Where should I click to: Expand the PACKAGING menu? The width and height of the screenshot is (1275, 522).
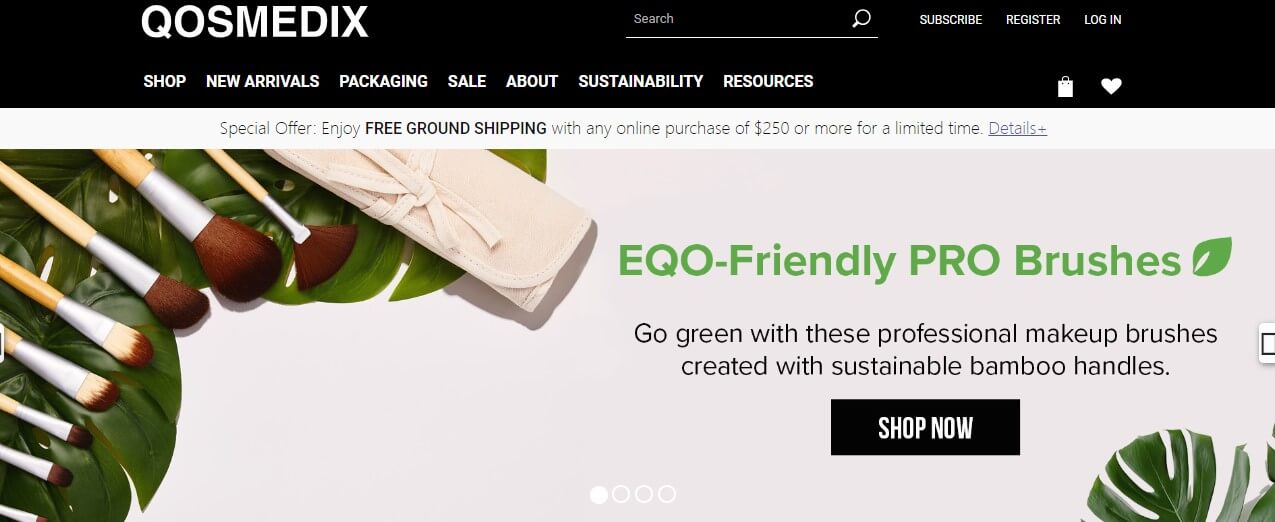click(x=383, y=81)
